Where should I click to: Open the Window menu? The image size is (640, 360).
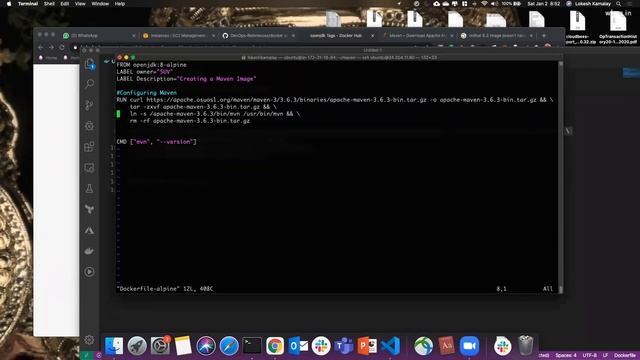[100, 4]
